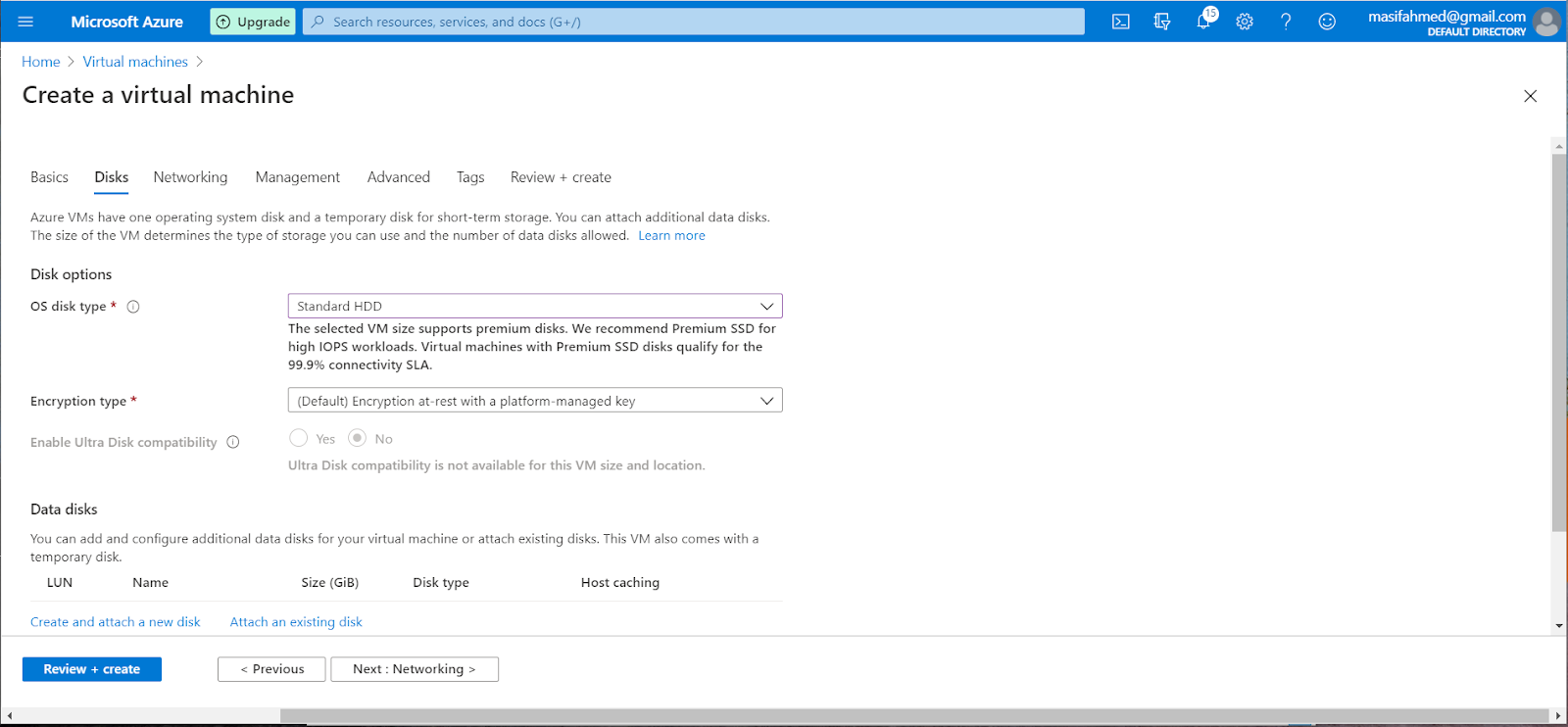This screenshot has height=727, width=1568.
Task: Select Yes for Ultra Disk compatibility
Action: 299,438
